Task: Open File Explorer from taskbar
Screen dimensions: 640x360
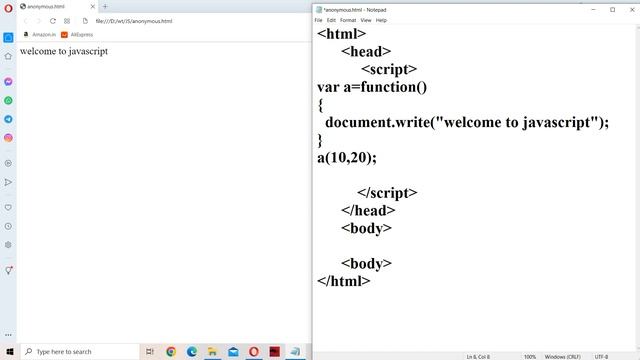Action: (213, 351)
